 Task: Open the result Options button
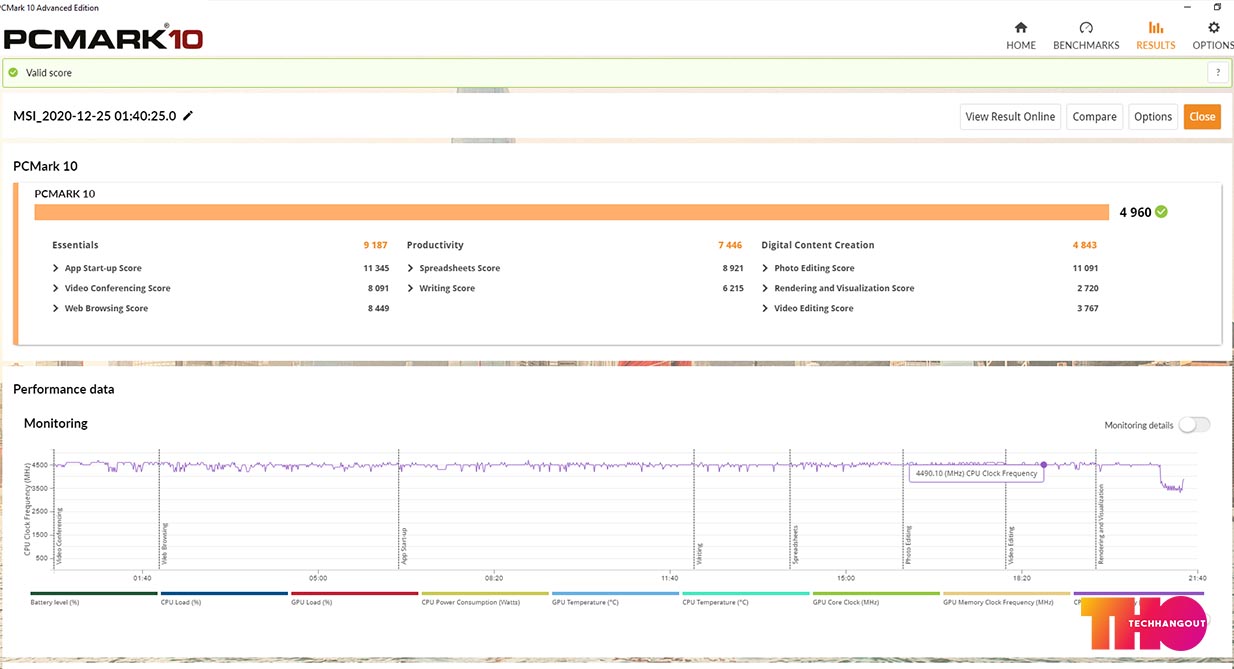[1152, 116]
